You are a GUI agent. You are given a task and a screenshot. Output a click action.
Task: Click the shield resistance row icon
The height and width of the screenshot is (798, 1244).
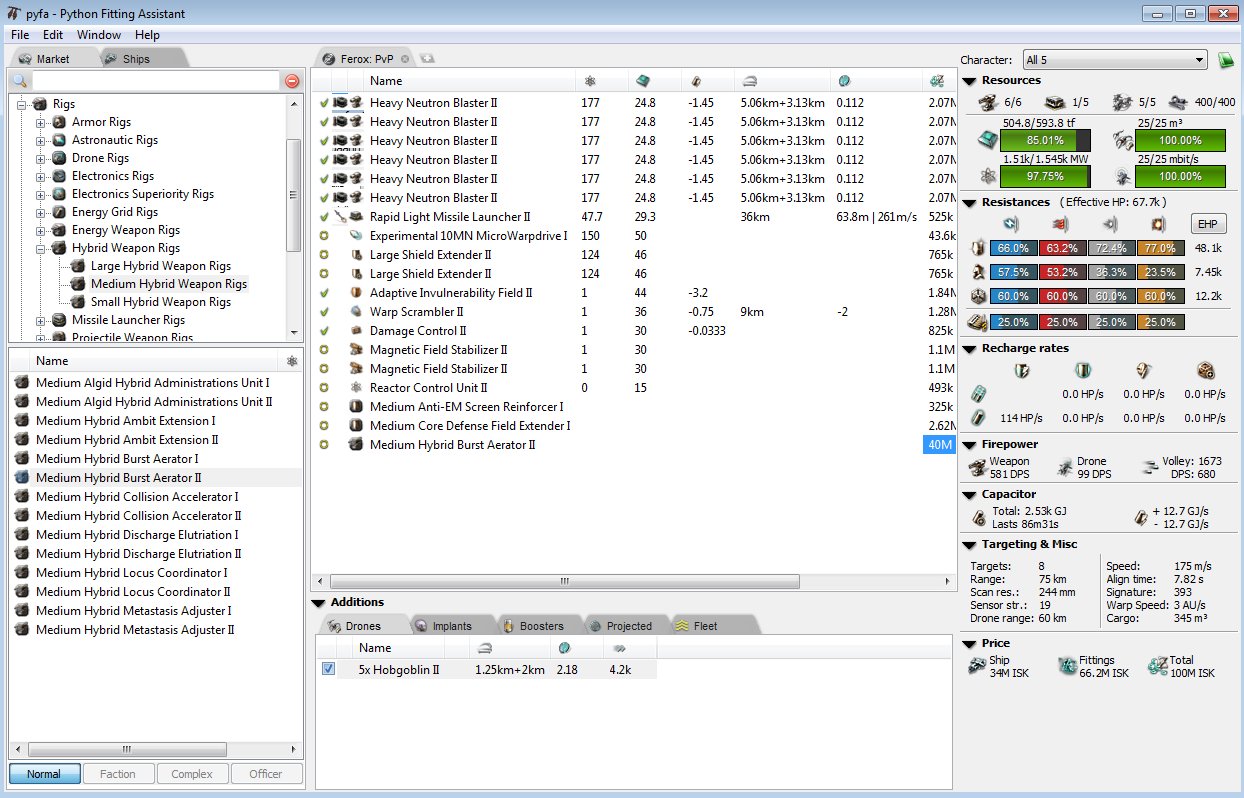tap(979, 248)
